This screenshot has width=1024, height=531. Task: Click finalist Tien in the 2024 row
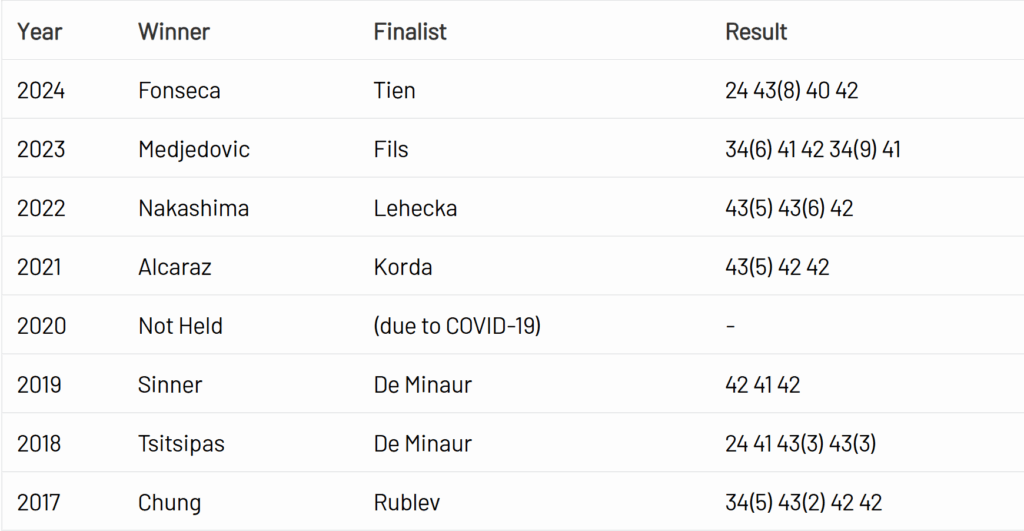pyautogui.click(x=395, y=91)
